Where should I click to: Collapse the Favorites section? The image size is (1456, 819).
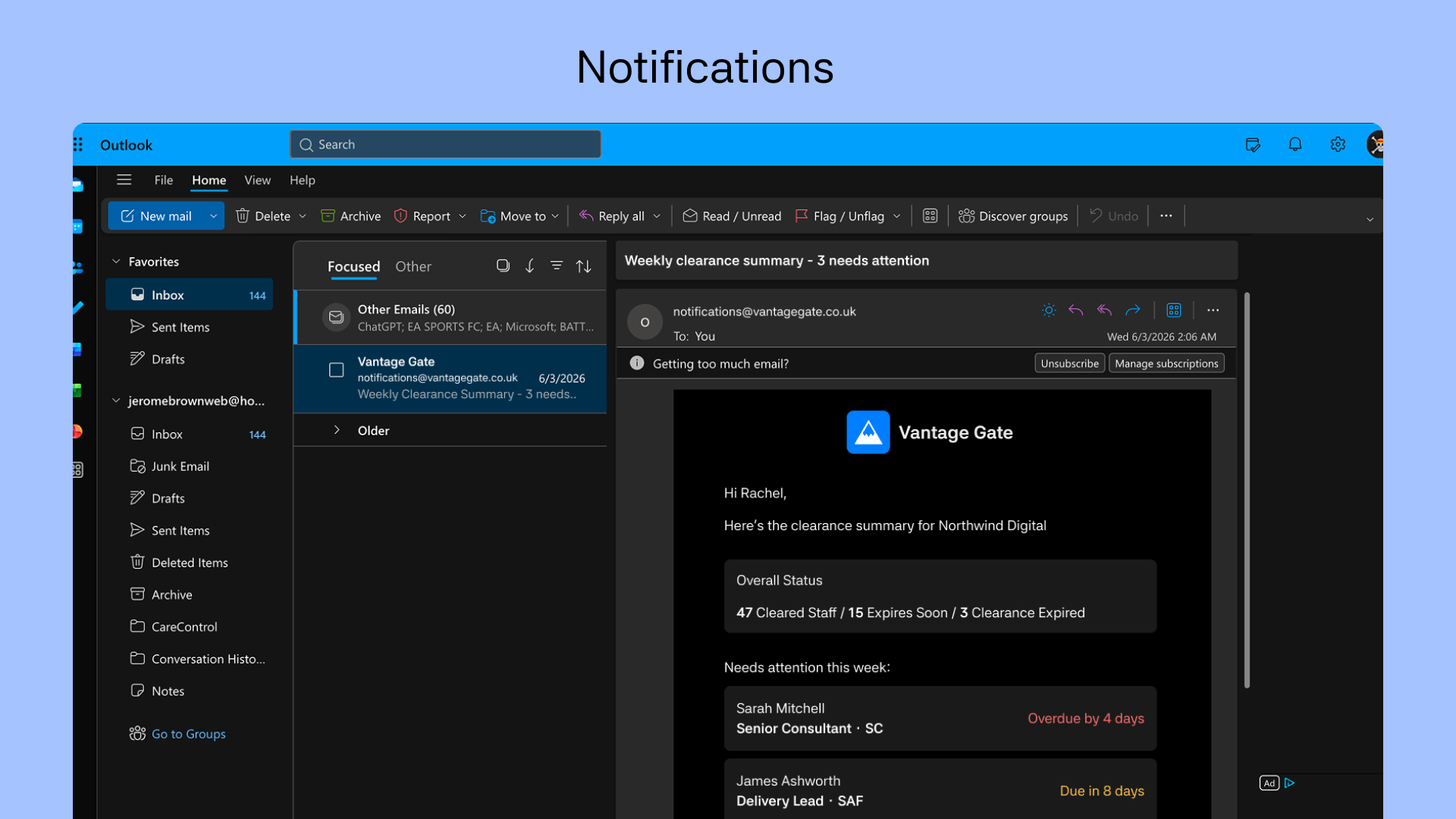coord(116,261)
